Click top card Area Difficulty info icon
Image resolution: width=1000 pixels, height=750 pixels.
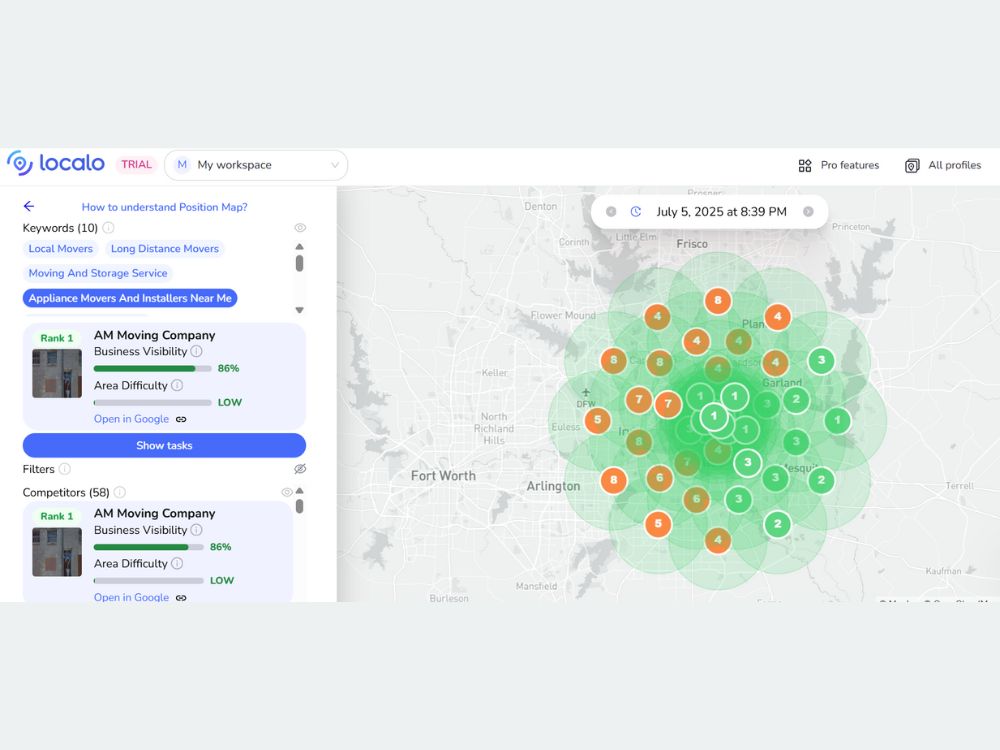(177, 385)
